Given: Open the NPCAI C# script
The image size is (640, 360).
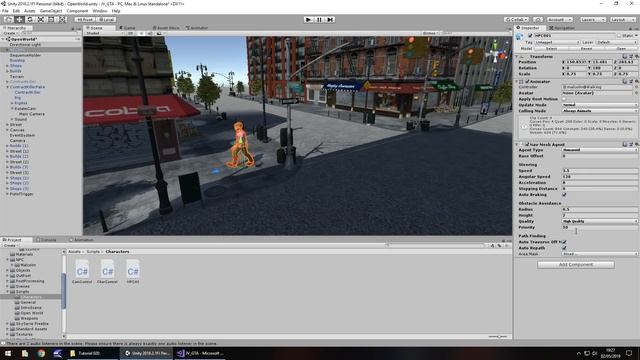Looking at the screenshot, I should (133, 271).
